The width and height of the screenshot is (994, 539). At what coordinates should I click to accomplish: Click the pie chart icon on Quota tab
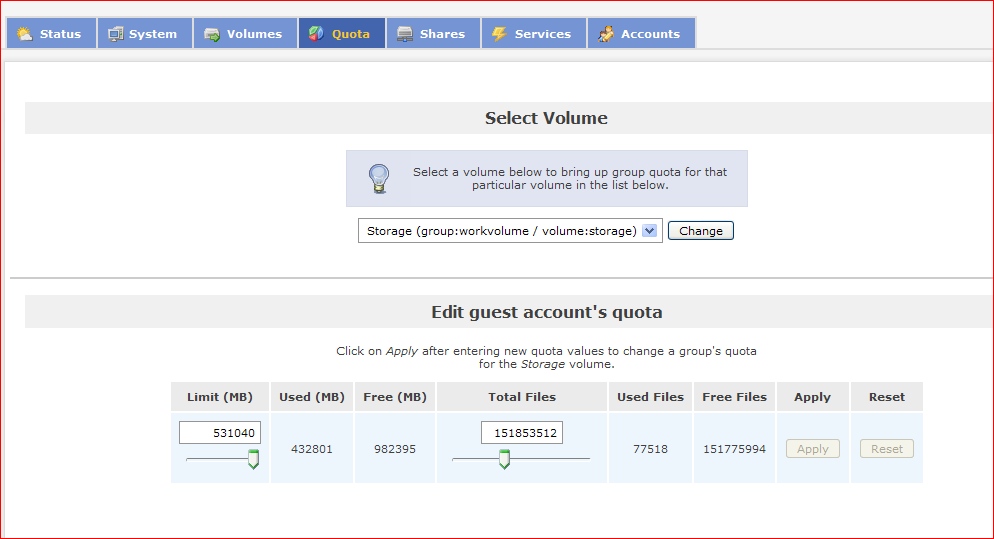316,34
